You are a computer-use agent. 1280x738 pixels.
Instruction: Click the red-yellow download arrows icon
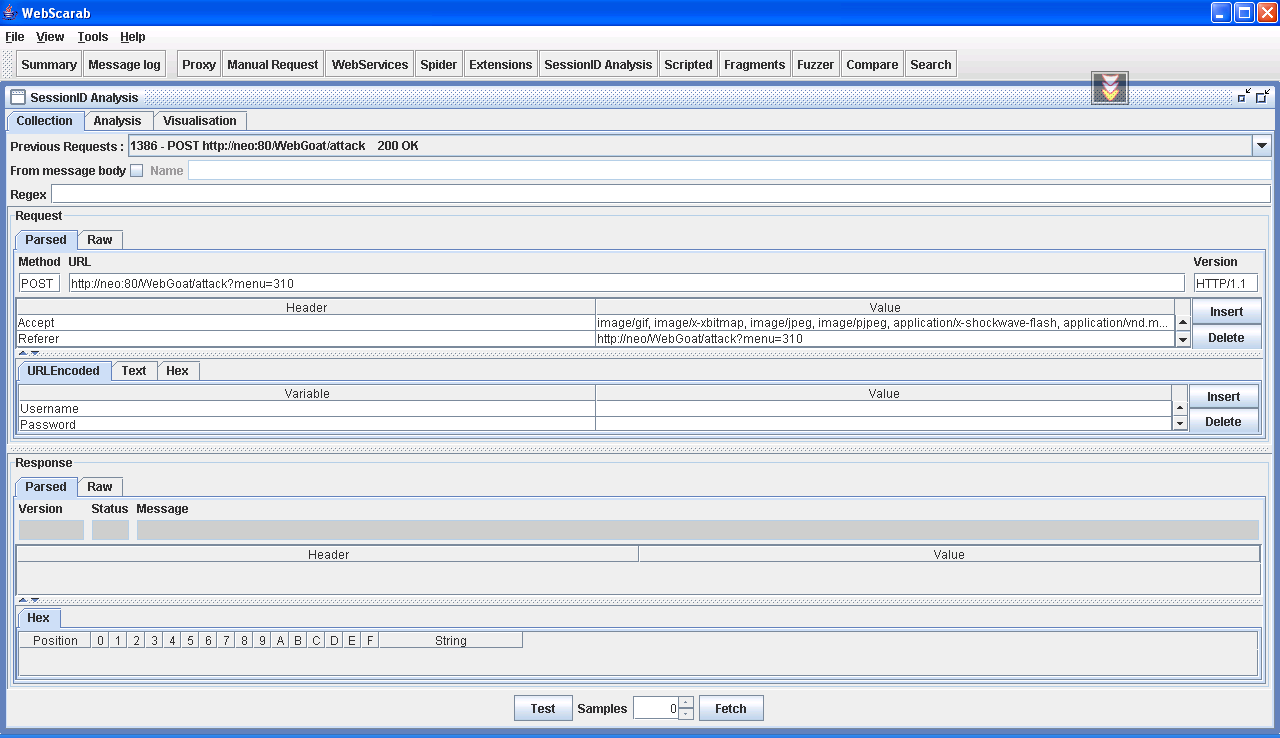coord(1110,88)
